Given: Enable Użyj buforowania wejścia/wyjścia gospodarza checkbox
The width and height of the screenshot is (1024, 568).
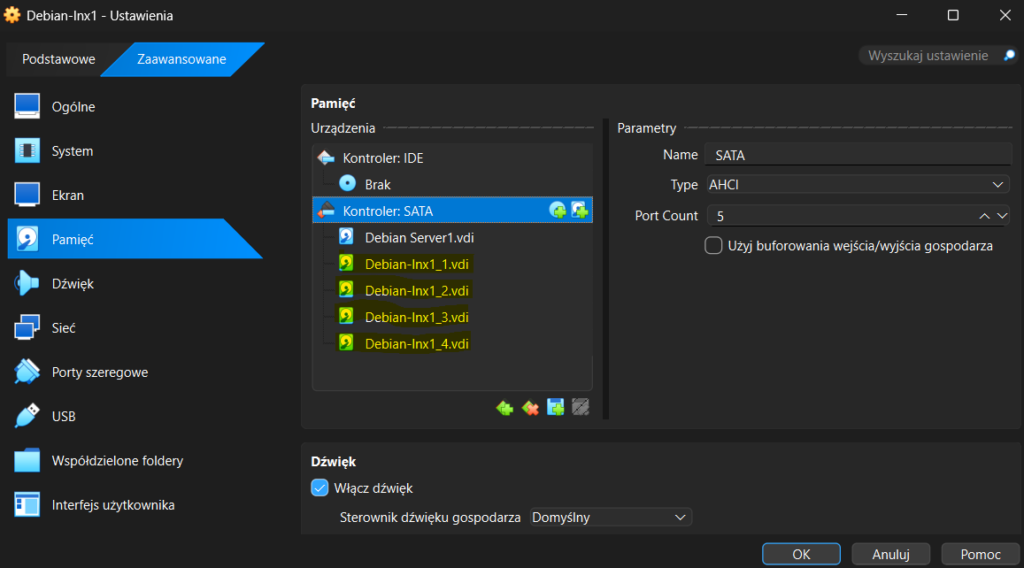Looking at the screenshot, I should point(714,246).
